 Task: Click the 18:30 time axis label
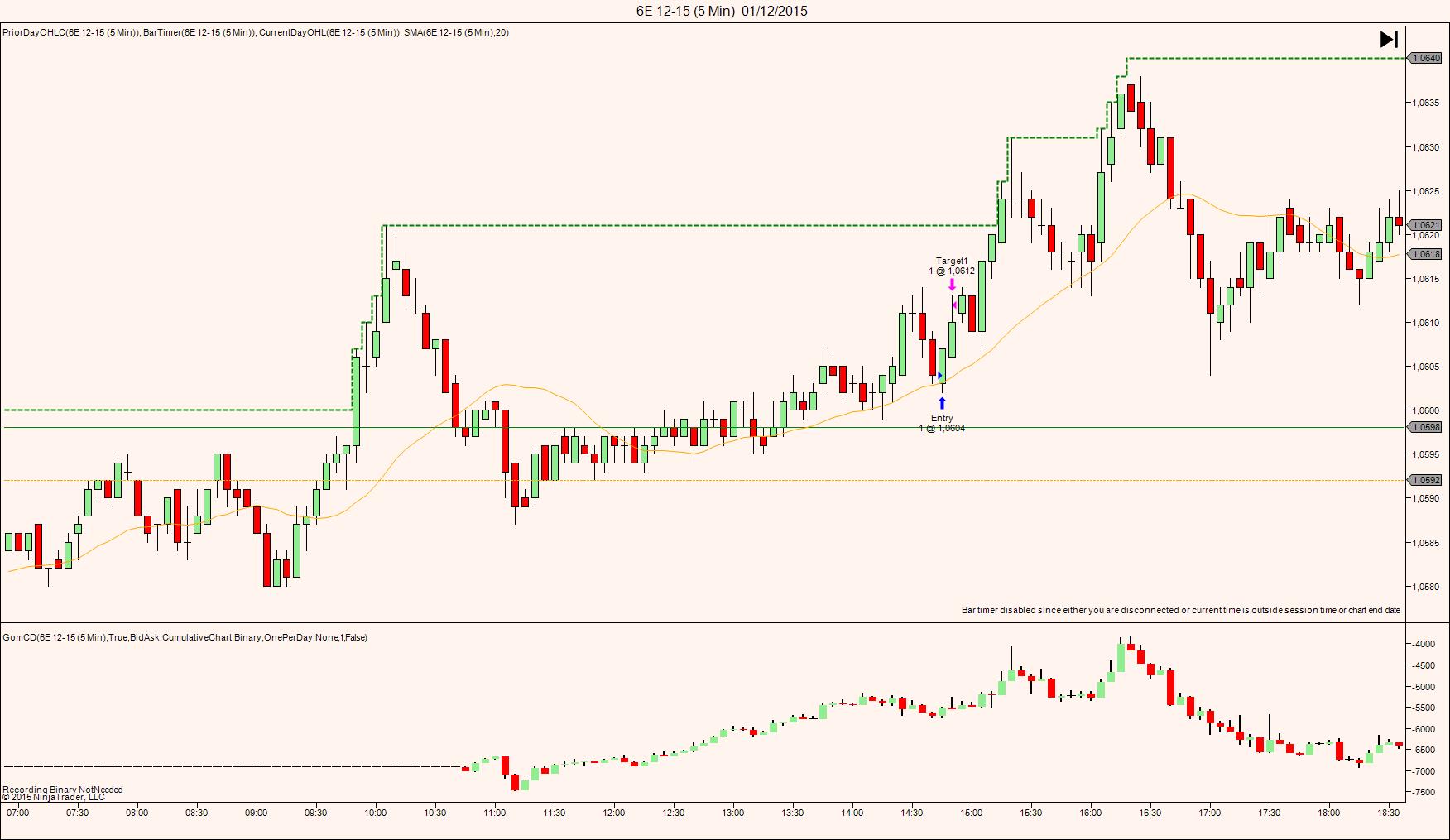pos(1388,813)
